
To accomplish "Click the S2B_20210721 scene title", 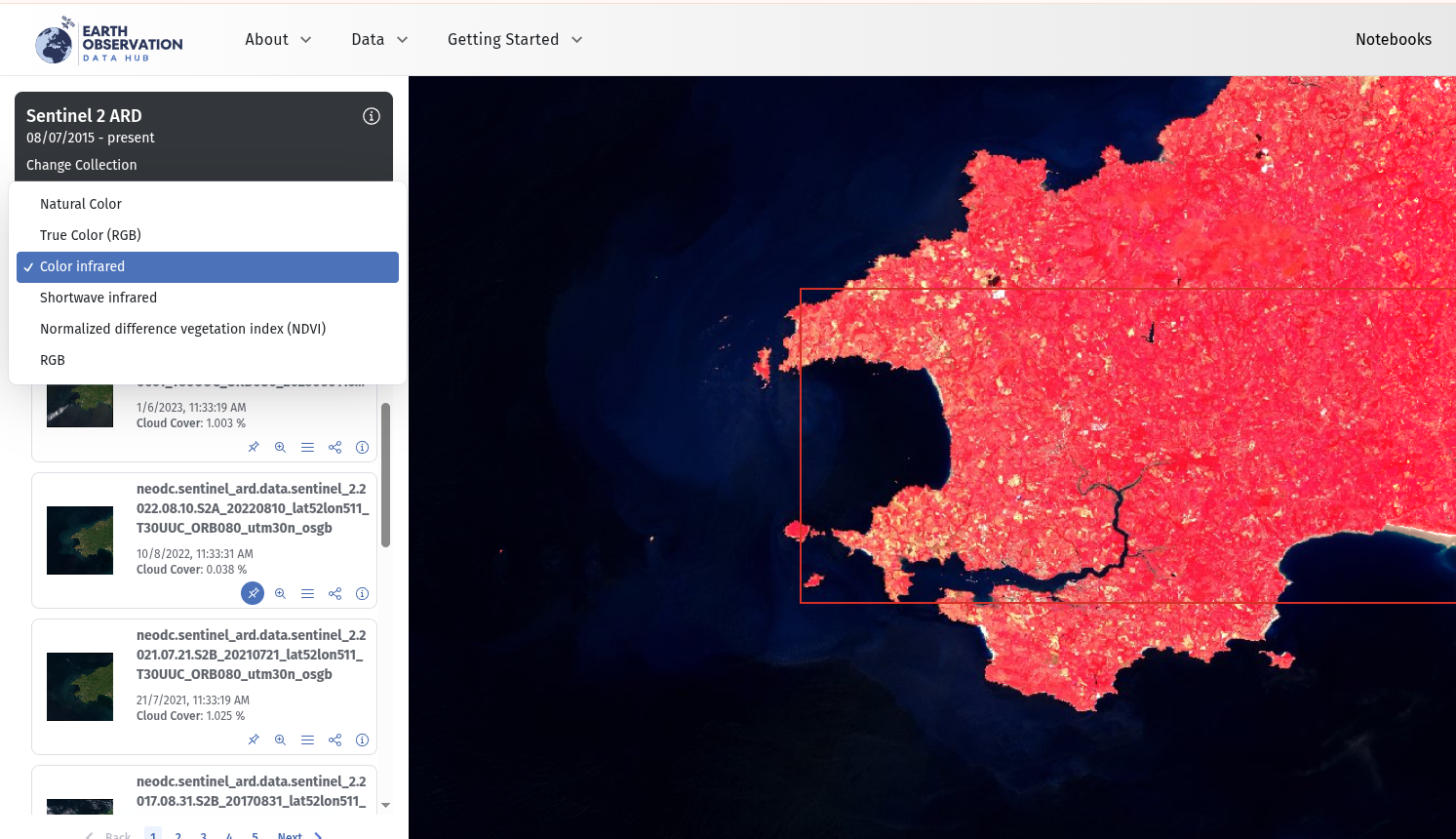I will point(252,655).
